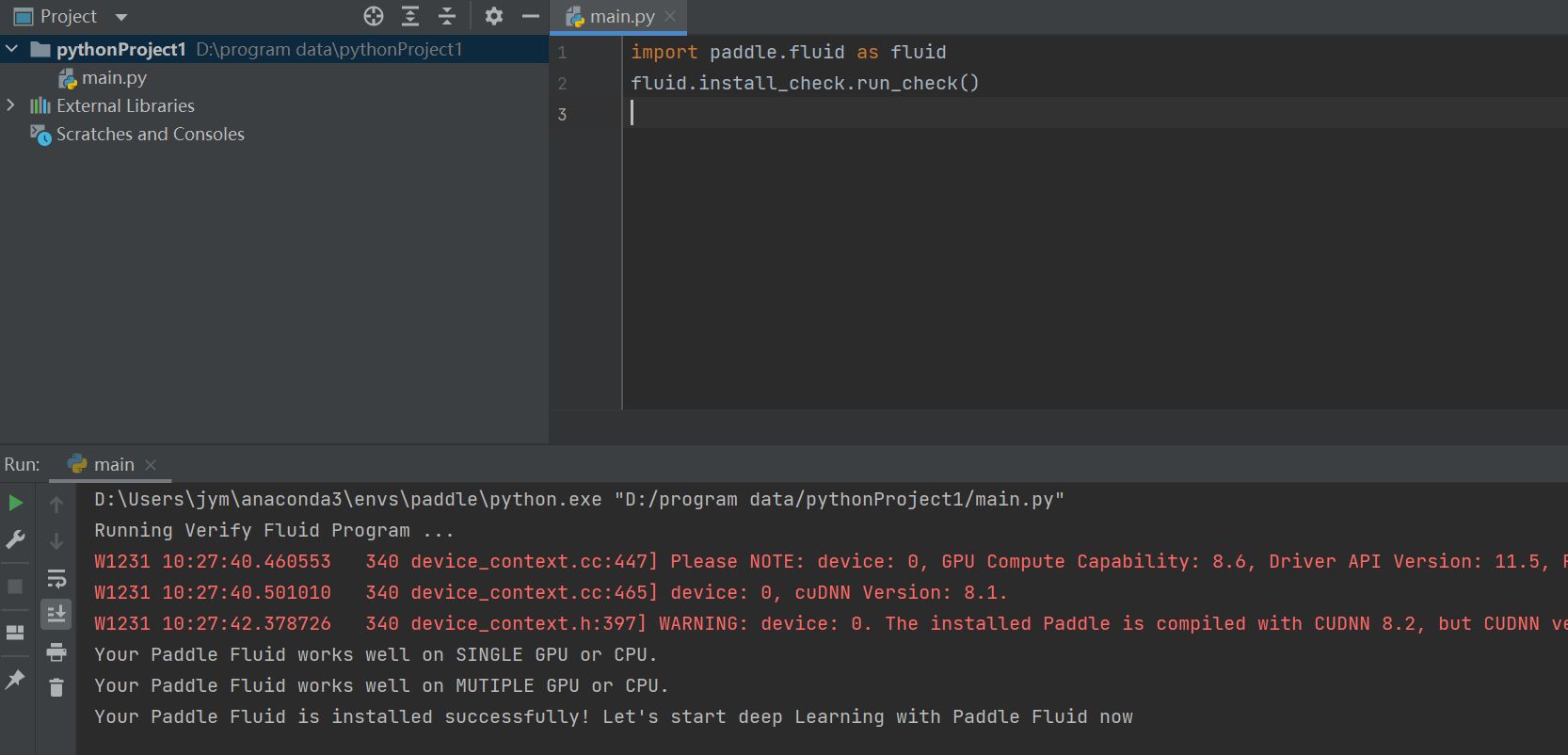Click the Down the Stack Trace arrow
Image resolution: width=1568 pixels, height=755 pixels.
tap(56, 541)
